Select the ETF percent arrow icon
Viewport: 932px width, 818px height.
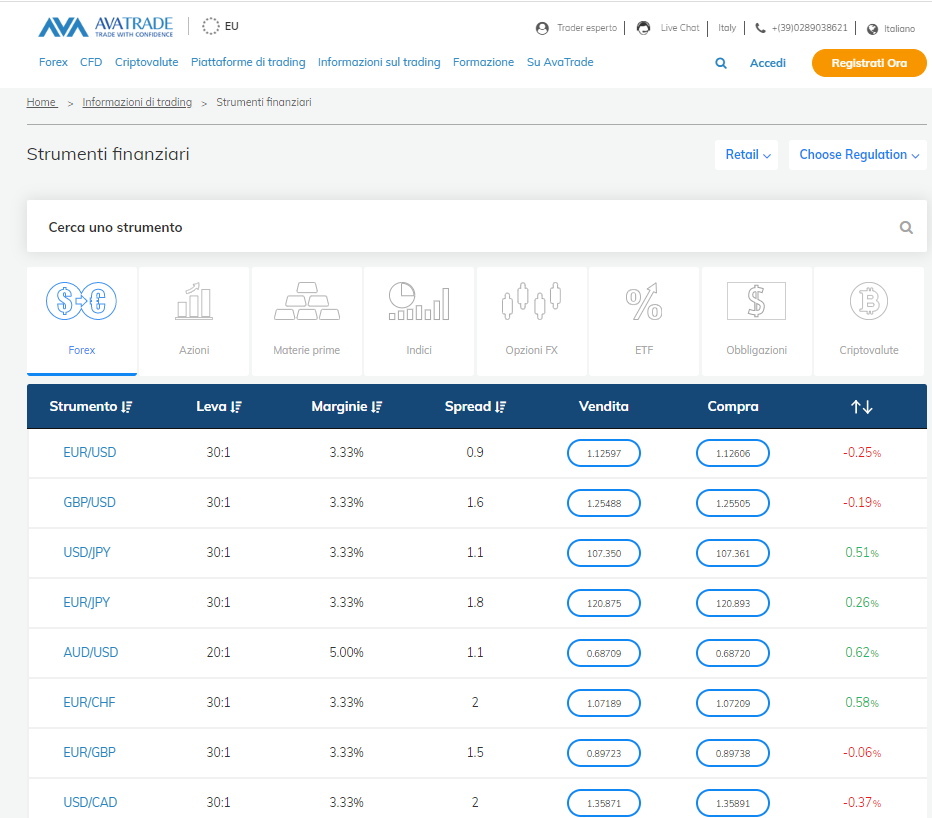click(644, 301)
